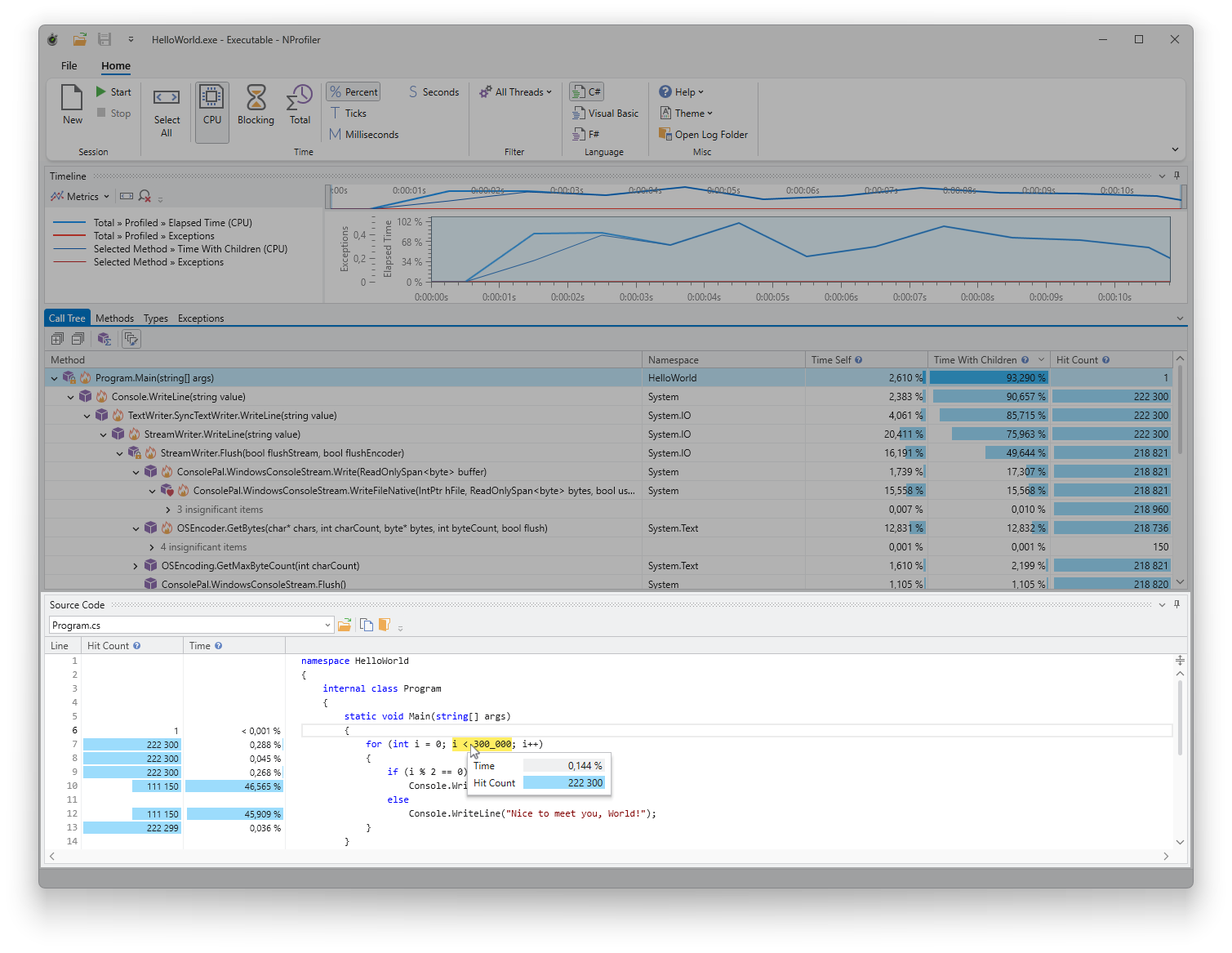Click open file icon in Source Code panel
The width and height of the screenshot is (1232, 953).
(x=345, y=626)
